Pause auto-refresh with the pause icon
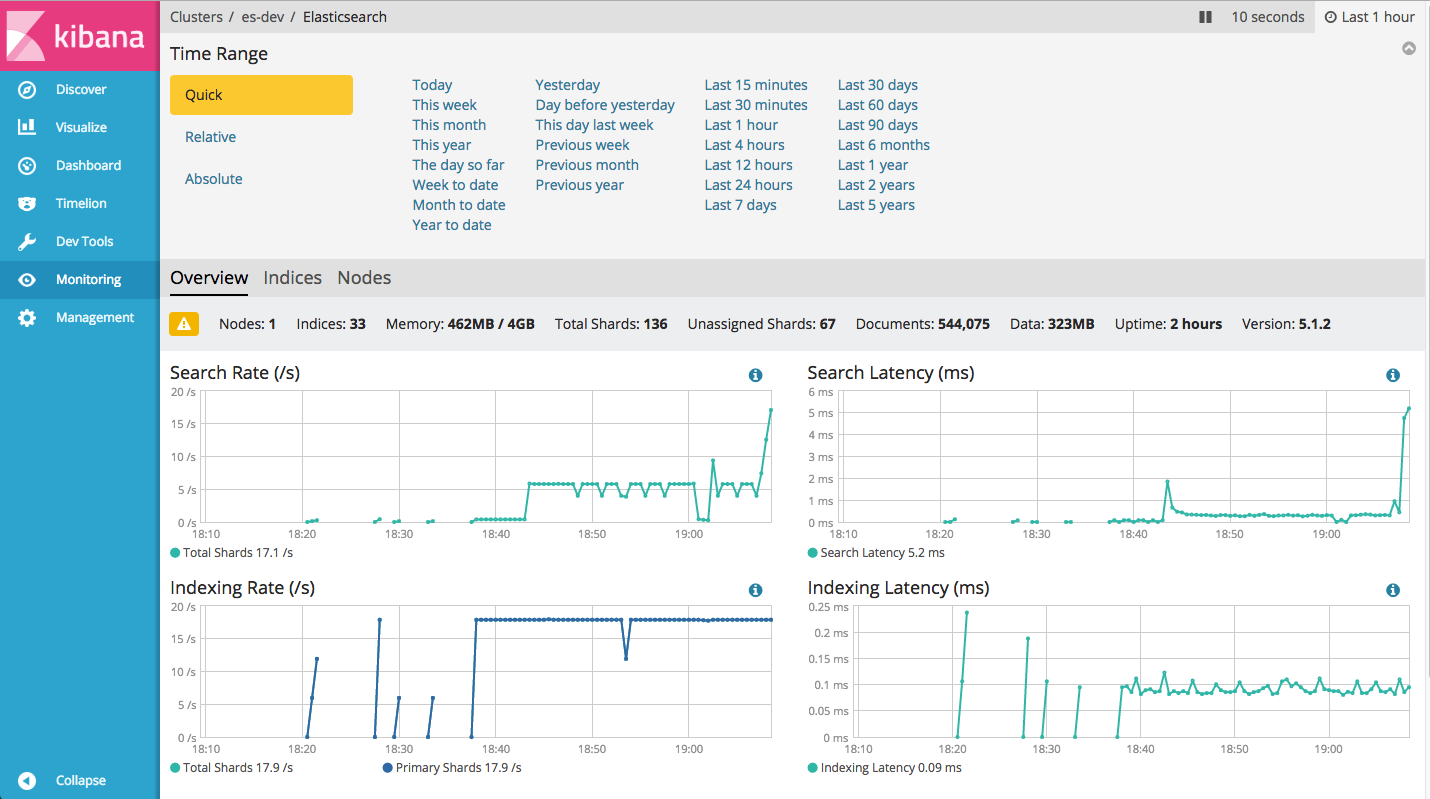The height and width of the screenshot is (799, 1430). tap(1205, 17)
